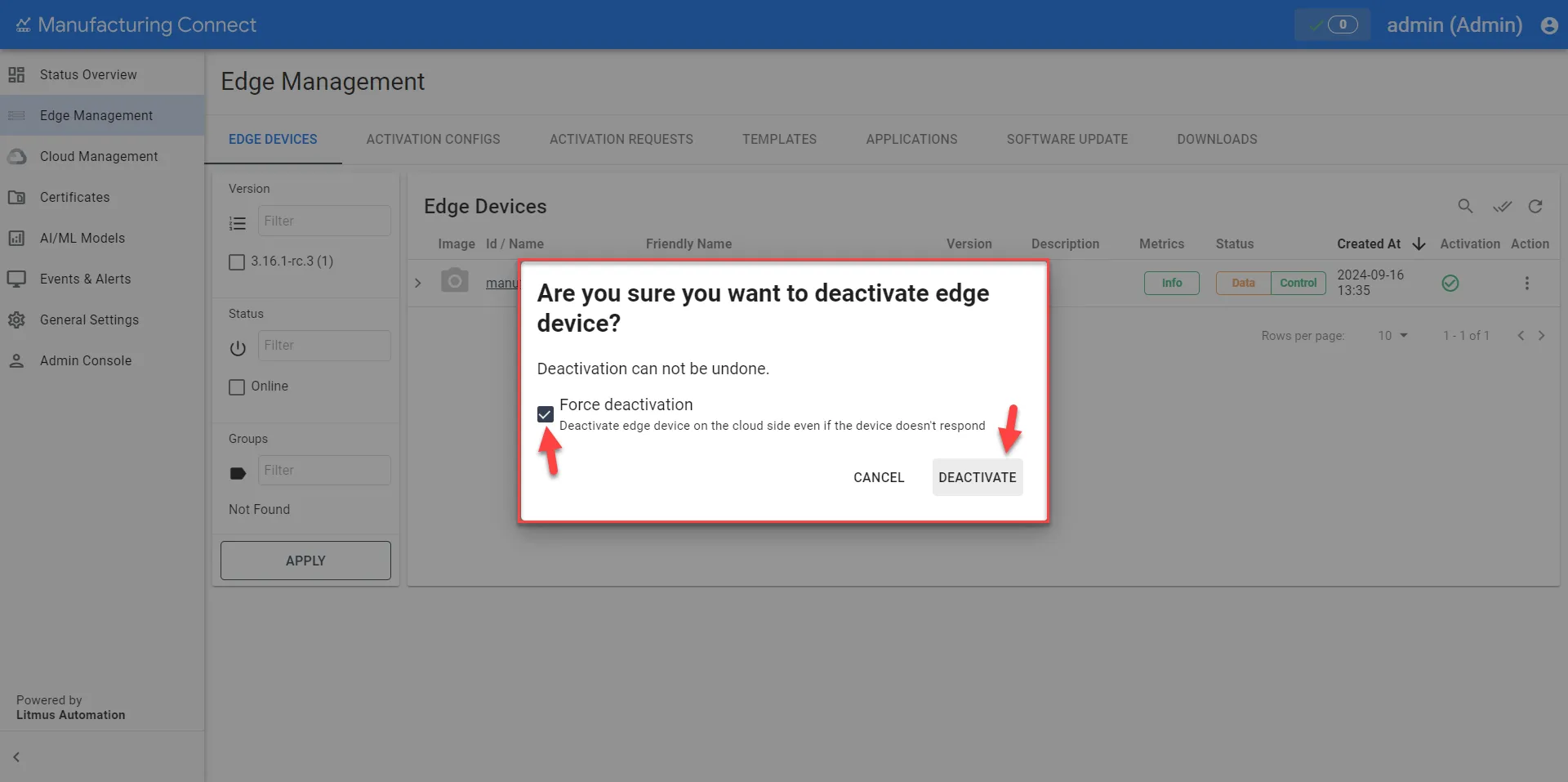Screen dimensions: 1568x782
Task: Click the Events & Alerts monitor icon
Action: point(16,279)
